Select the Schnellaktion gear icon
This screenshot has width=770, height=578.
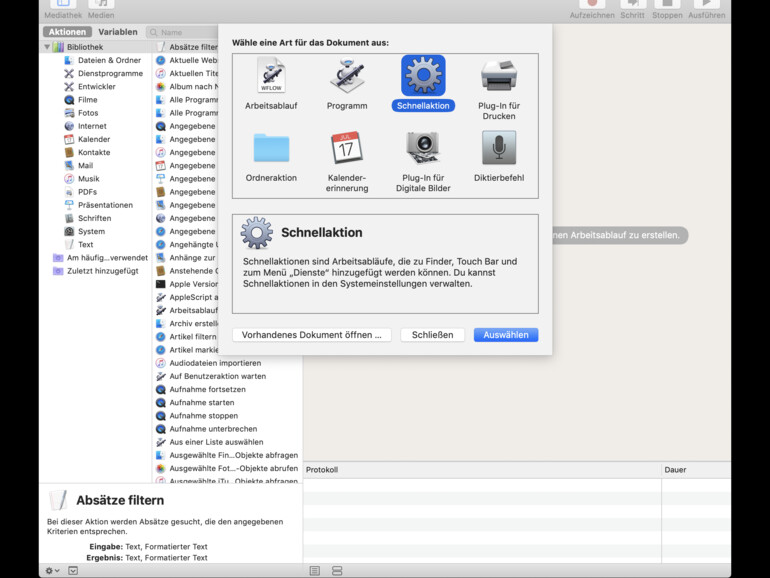423,76
